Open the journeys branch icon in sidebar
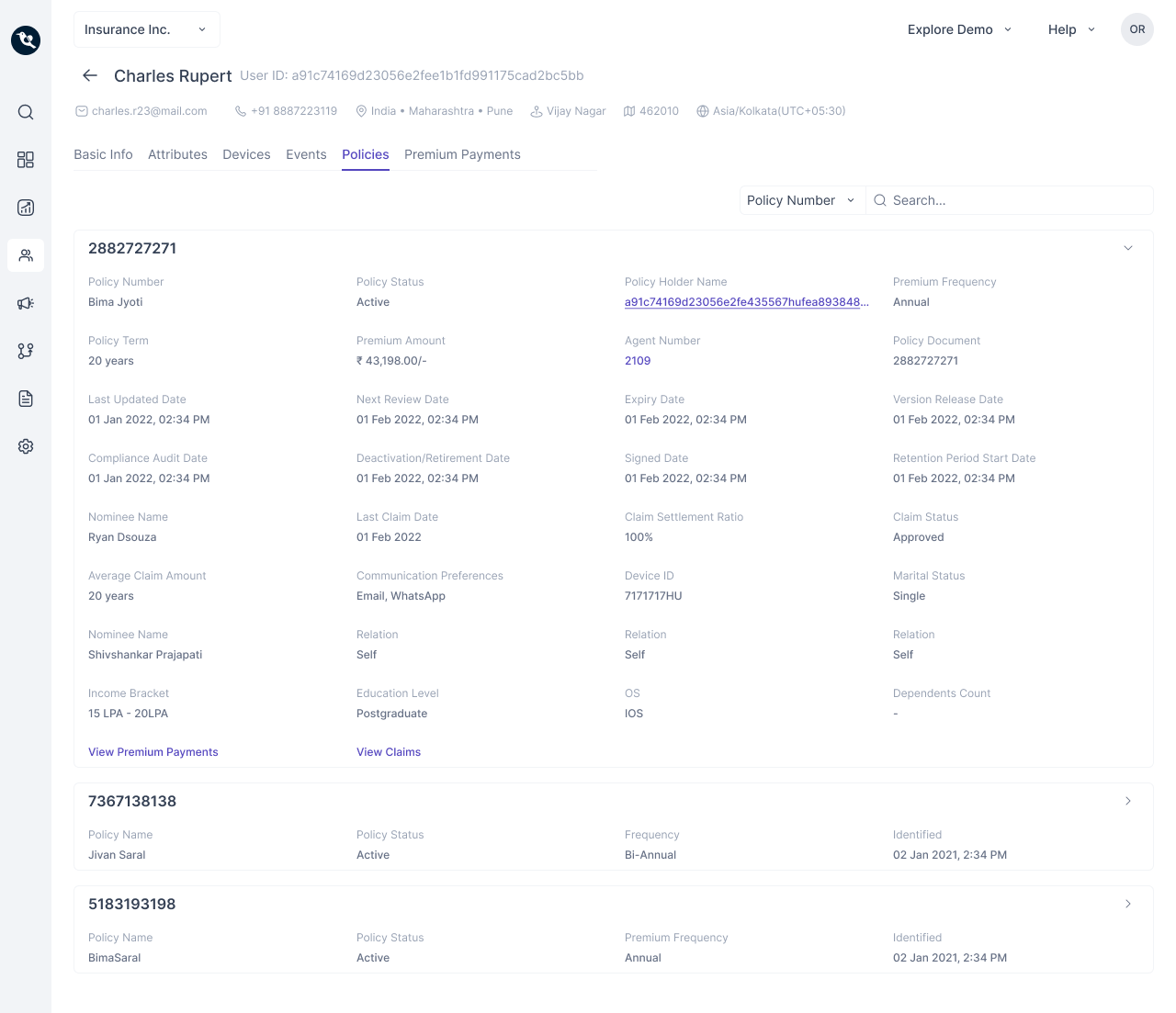1176x1013 pixels. 26,351
